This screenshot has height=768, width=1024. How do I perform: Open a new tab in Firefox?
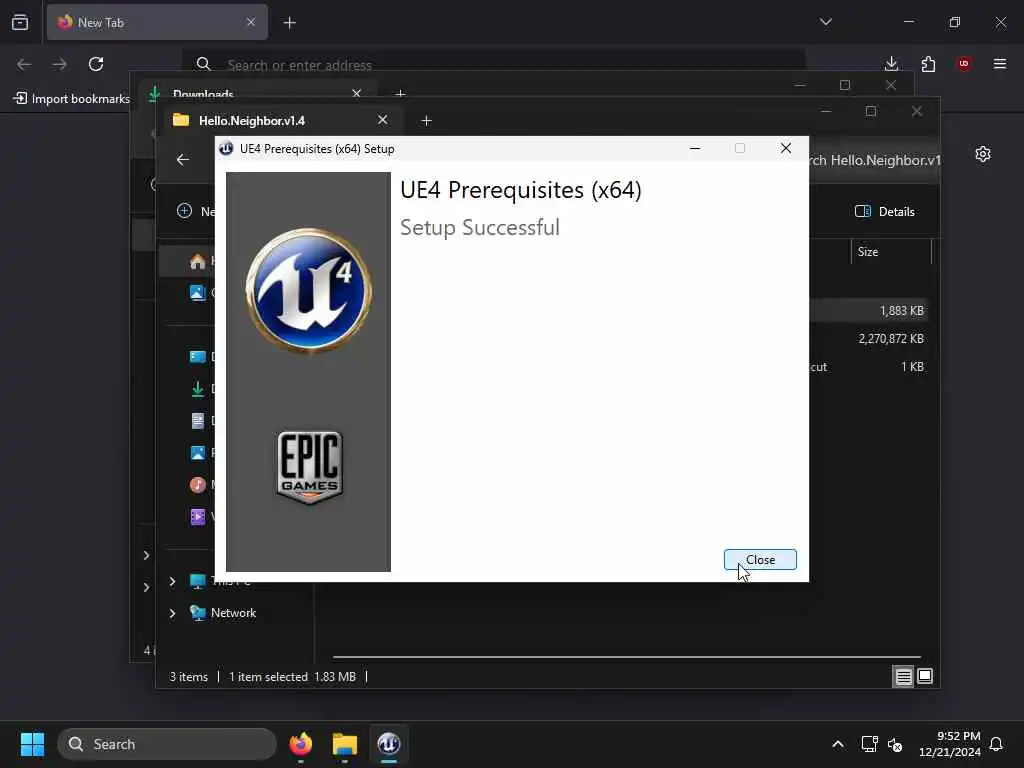pos(290,23)
